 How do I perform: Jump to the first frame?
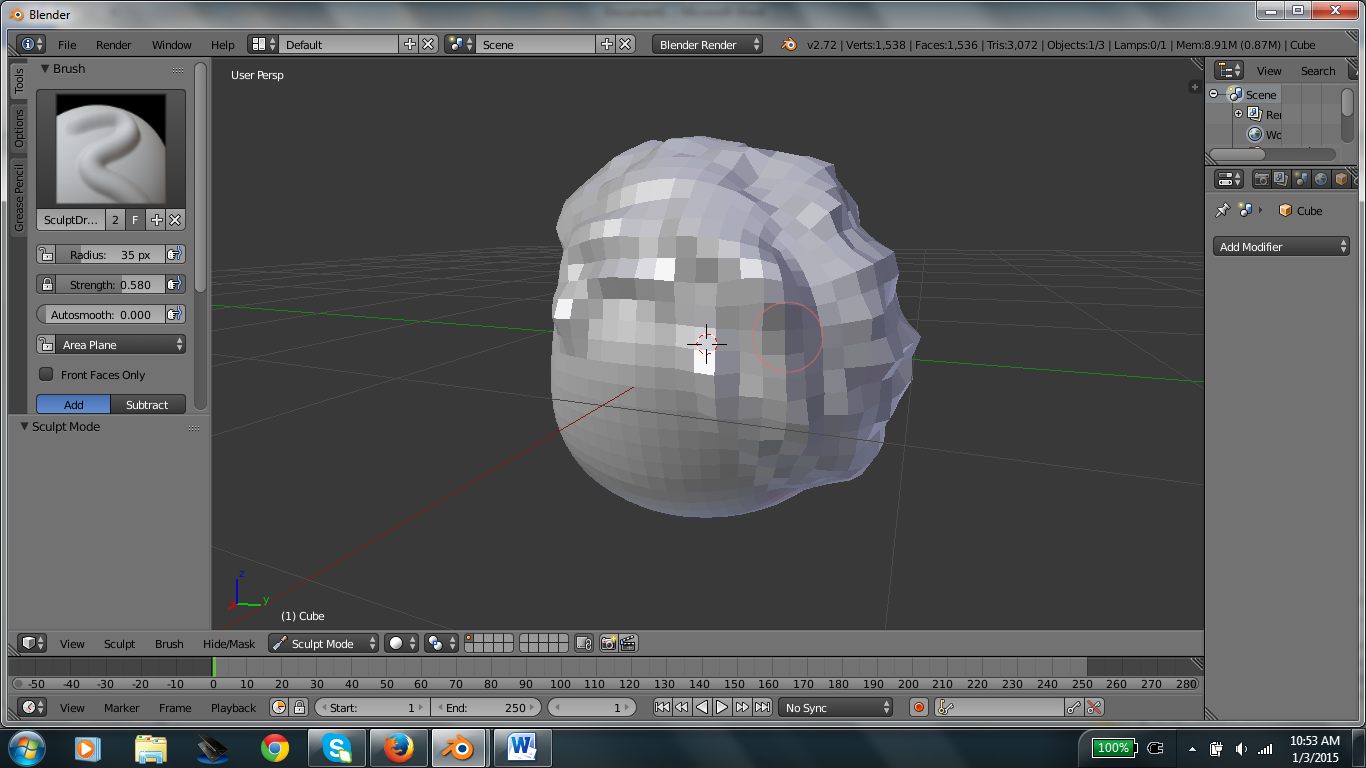tap(662, 707)
